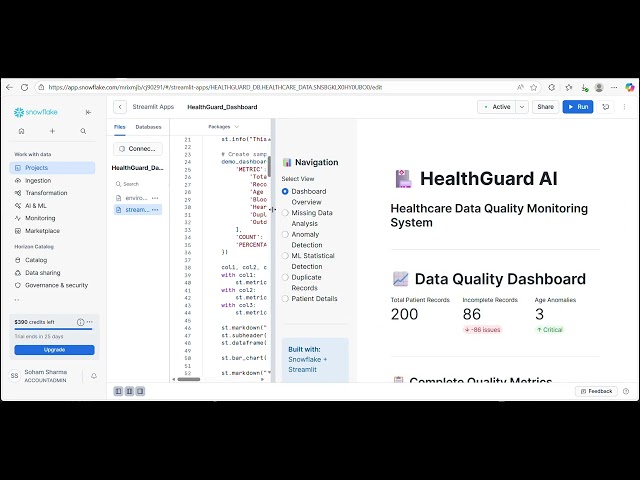Open the Copilot icon in browser

(x=630, y=87)
